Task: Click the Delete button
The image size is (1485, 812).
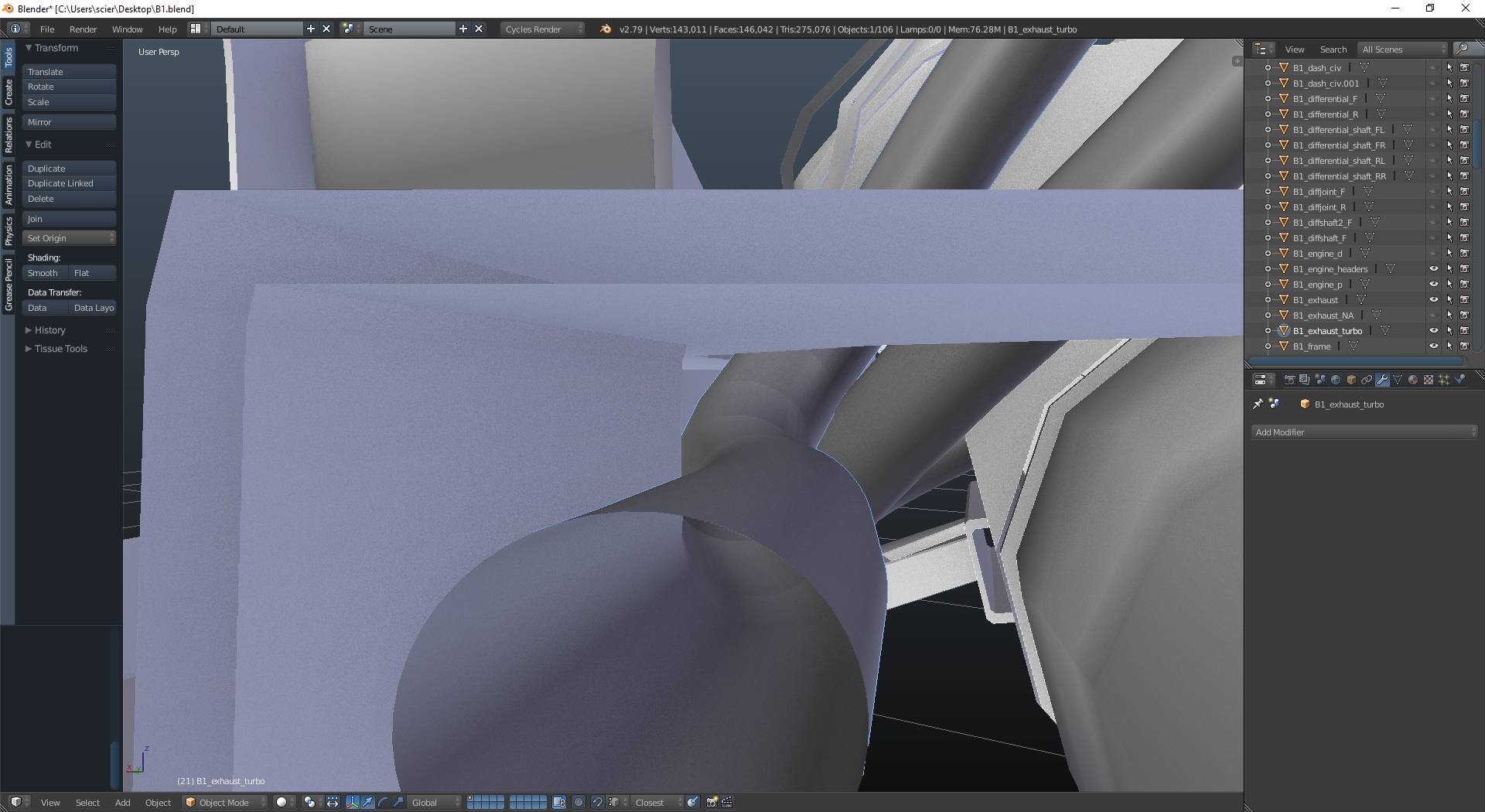Action: (70, 199)
